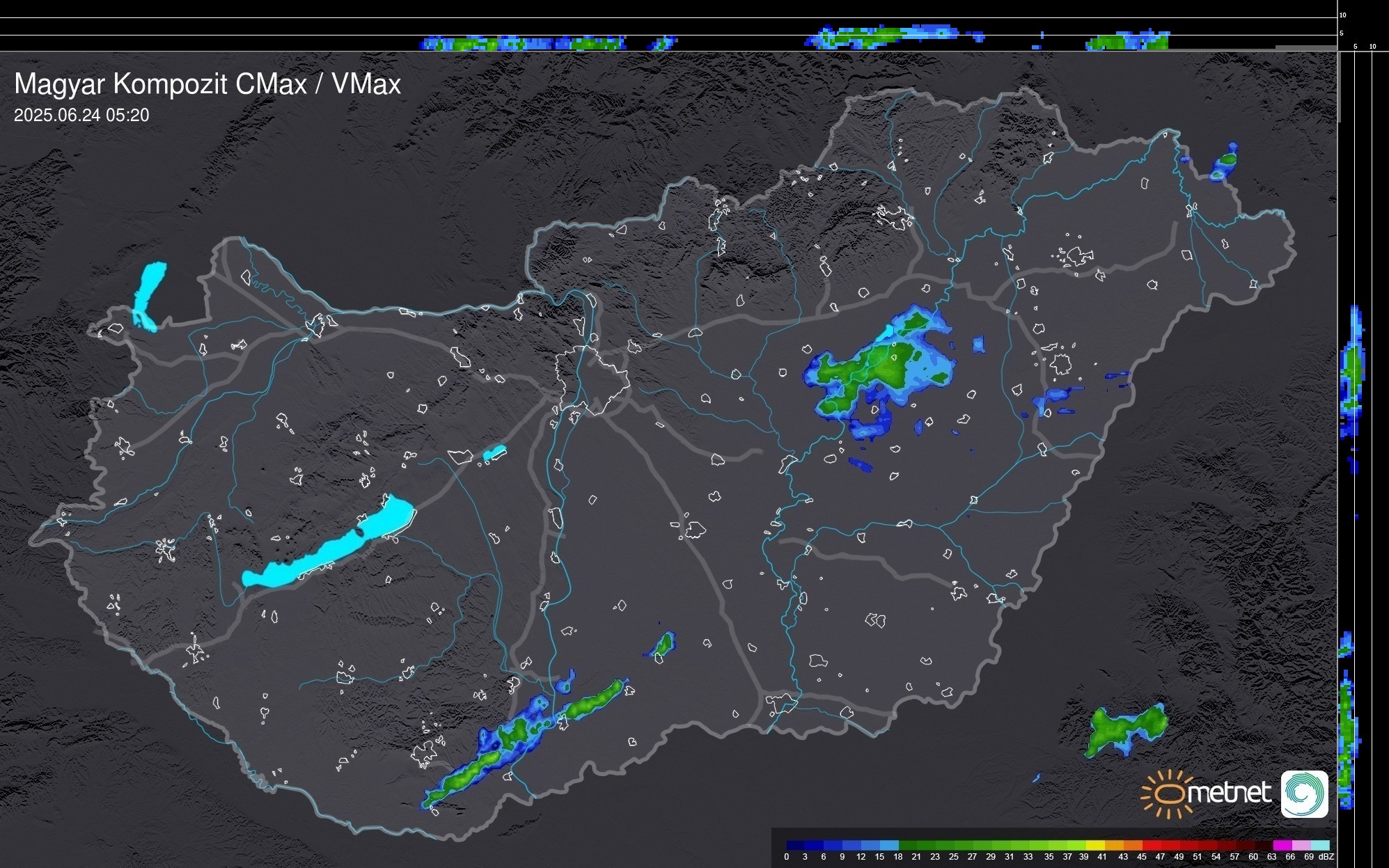
Task: Click the Magyar Kompozit CMax / VMax title
Action: click(x=207, y=84)
